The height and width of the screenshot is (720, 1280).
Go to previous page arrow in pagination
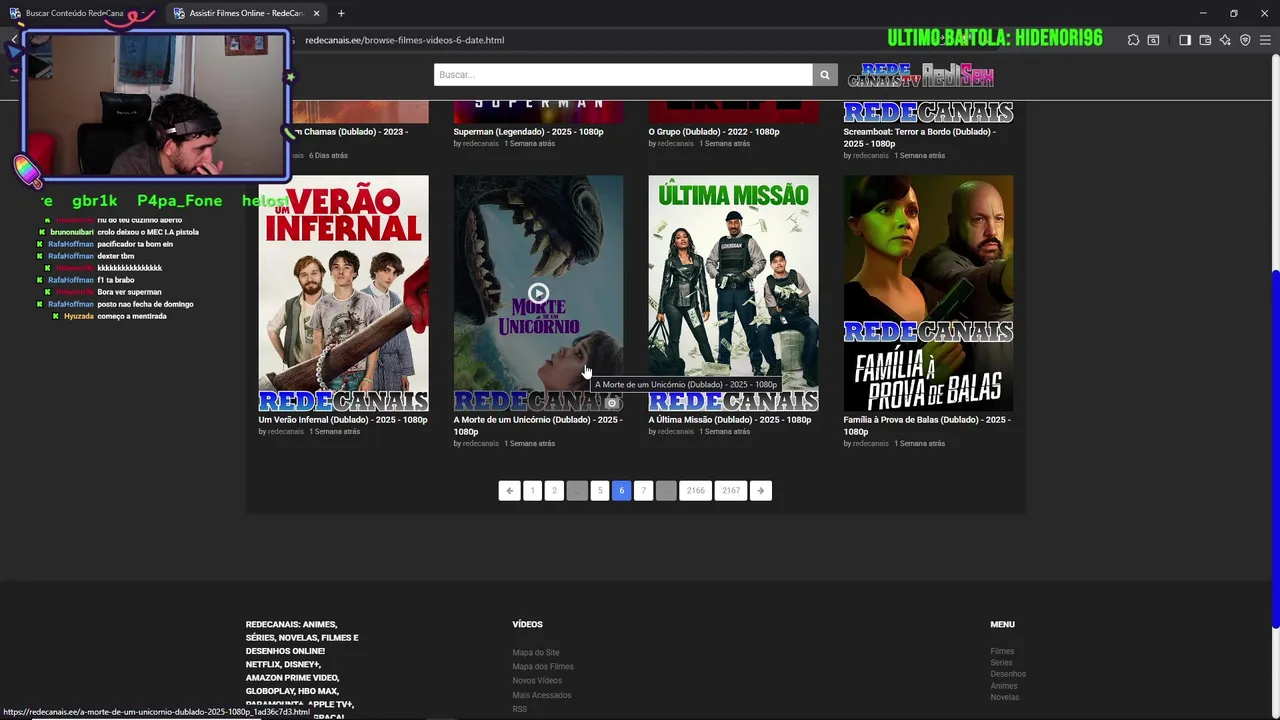point(510,490)
